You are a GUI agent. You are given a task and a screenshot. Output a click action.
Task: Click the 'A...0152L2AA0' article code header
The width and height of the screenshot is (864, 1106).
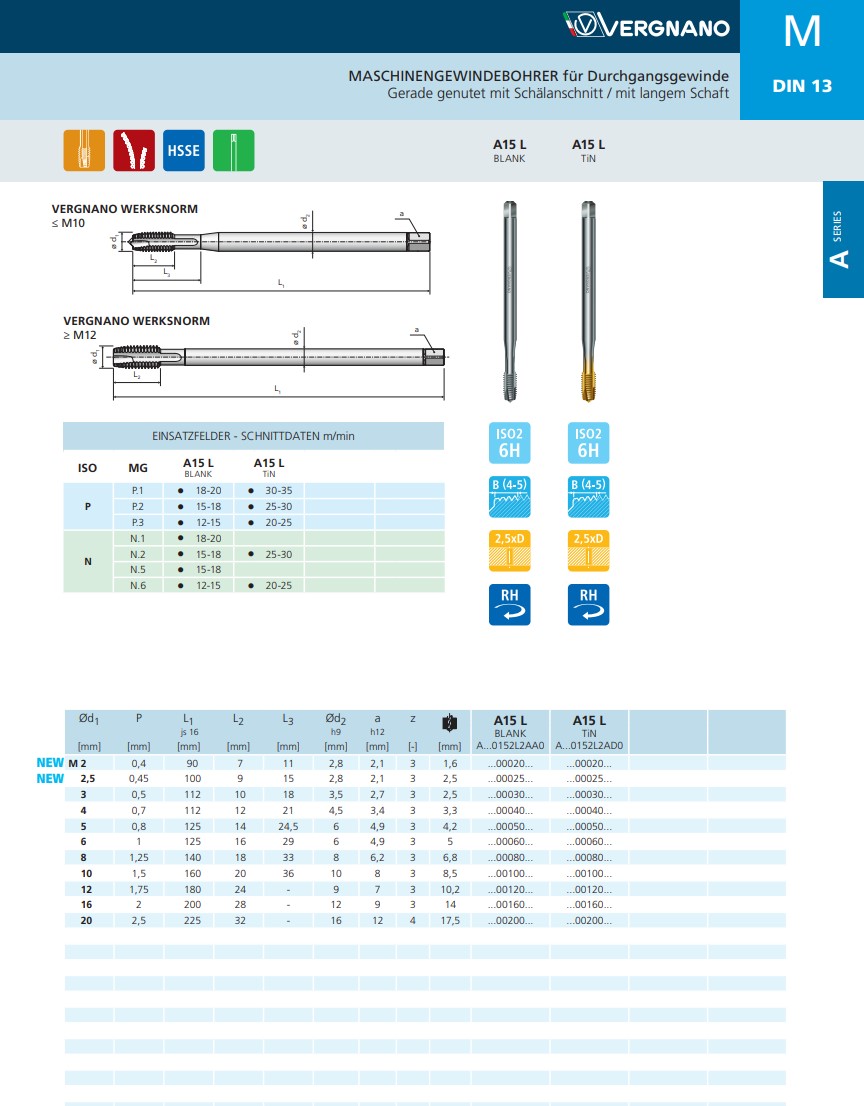[x=510, y=746]
